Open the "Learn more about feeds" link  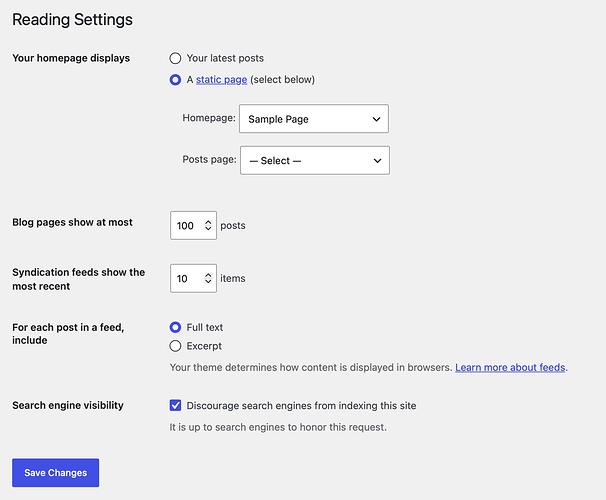coord(510,367)
